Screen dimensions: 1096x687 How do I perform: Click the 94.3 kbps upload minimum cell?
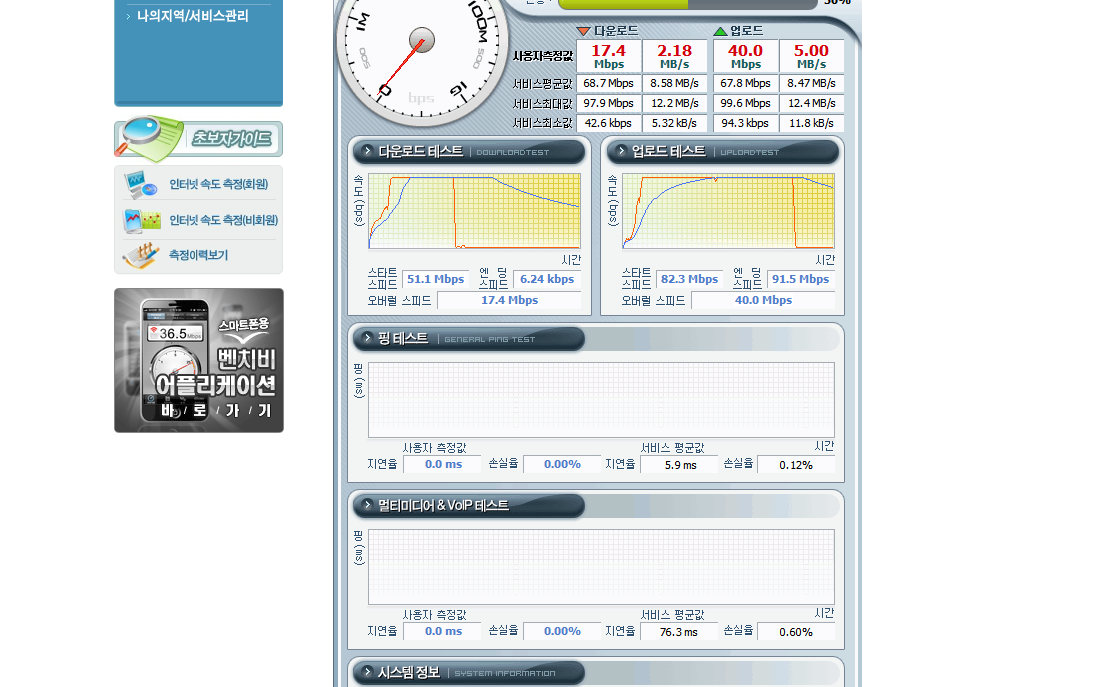click(746, 123)
